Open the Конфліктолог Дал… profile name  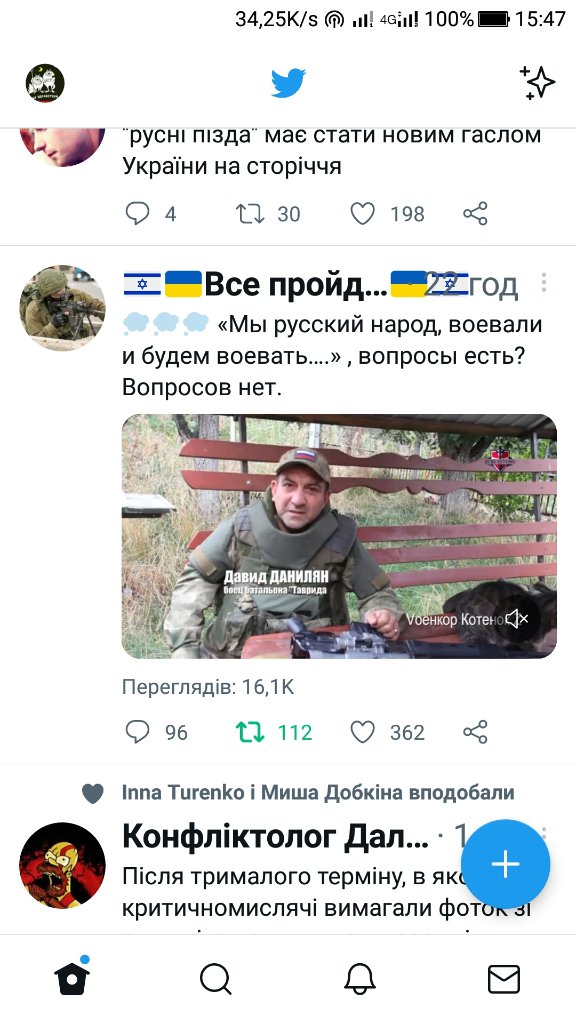(x=276, y=836)
